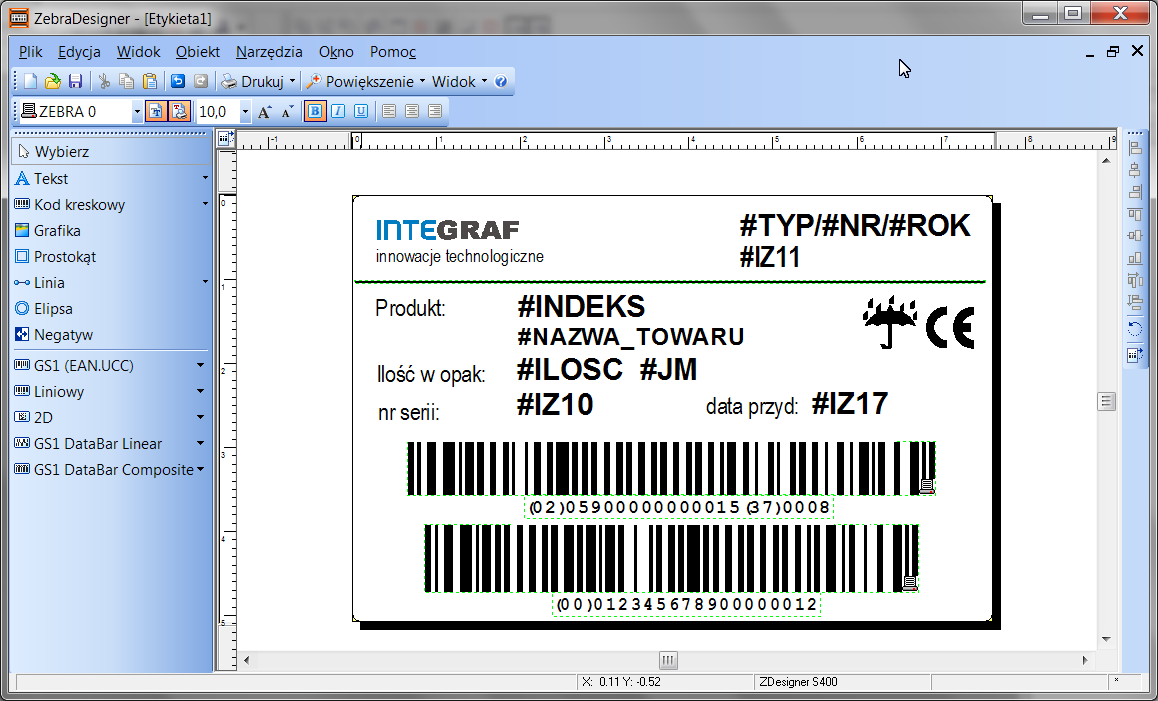Viewport: 1158px width, 701px height.
Task: Expand the toolbar Widok dropdown arrow
Action: [484, 81]
